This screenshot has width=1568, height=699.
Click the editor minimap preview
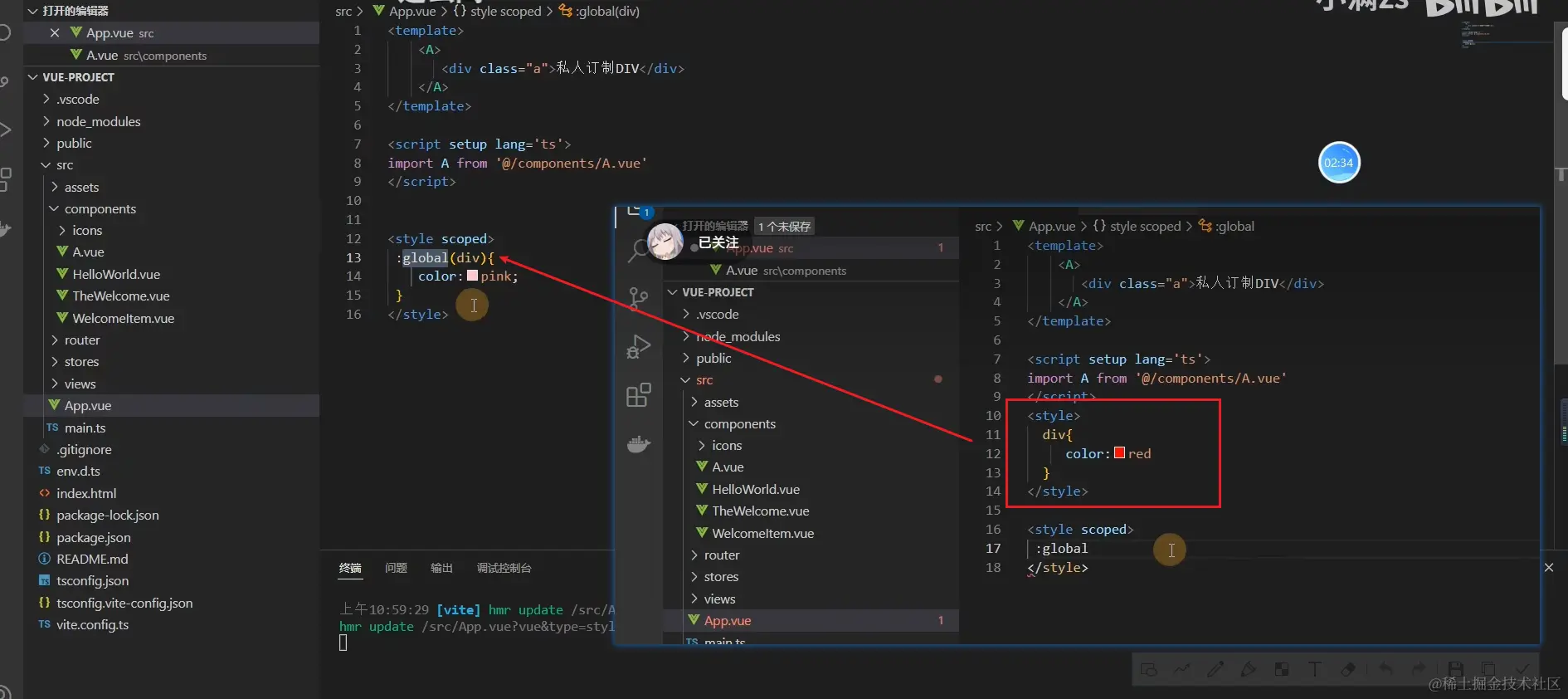tap(1478, 35)
